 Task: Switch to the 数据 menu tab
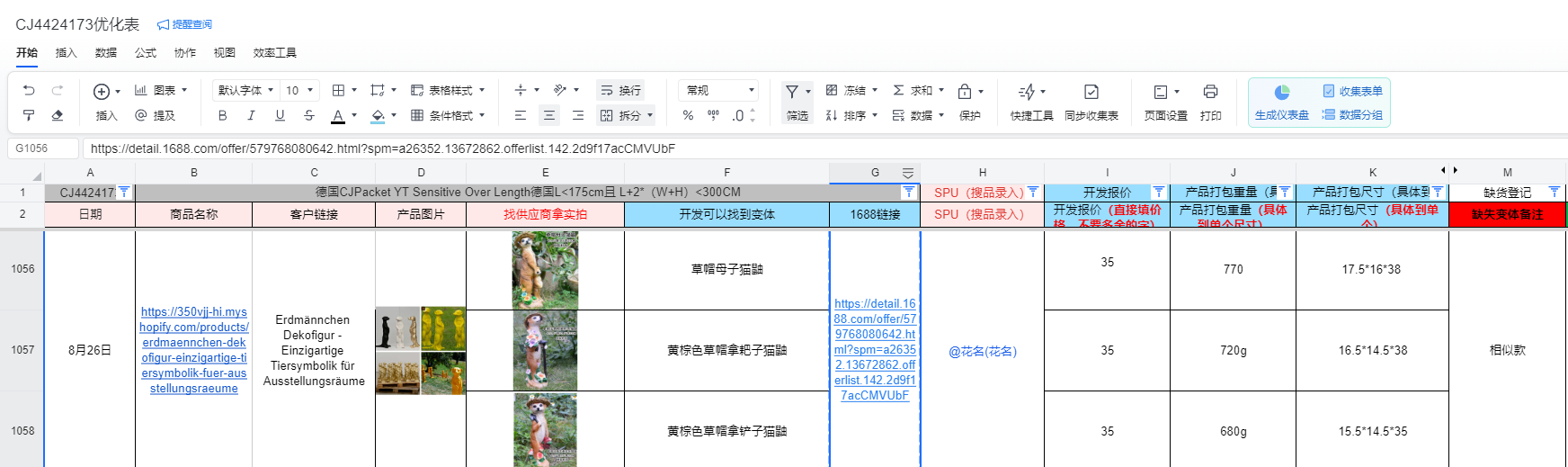(x=106, y=53)
